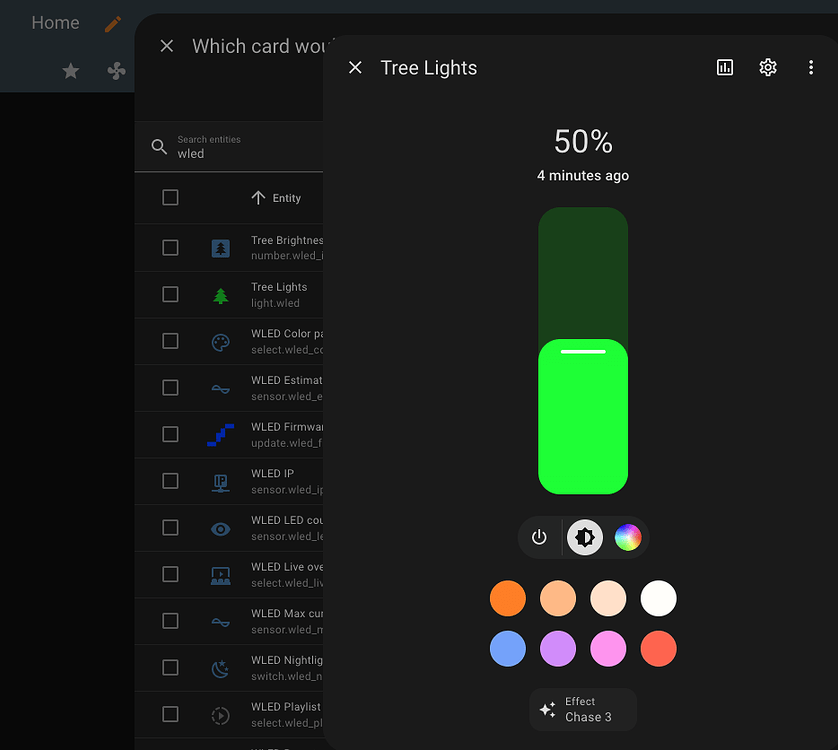
Task: Click the WLED Playlist icon
Action: tap(220, 715)
